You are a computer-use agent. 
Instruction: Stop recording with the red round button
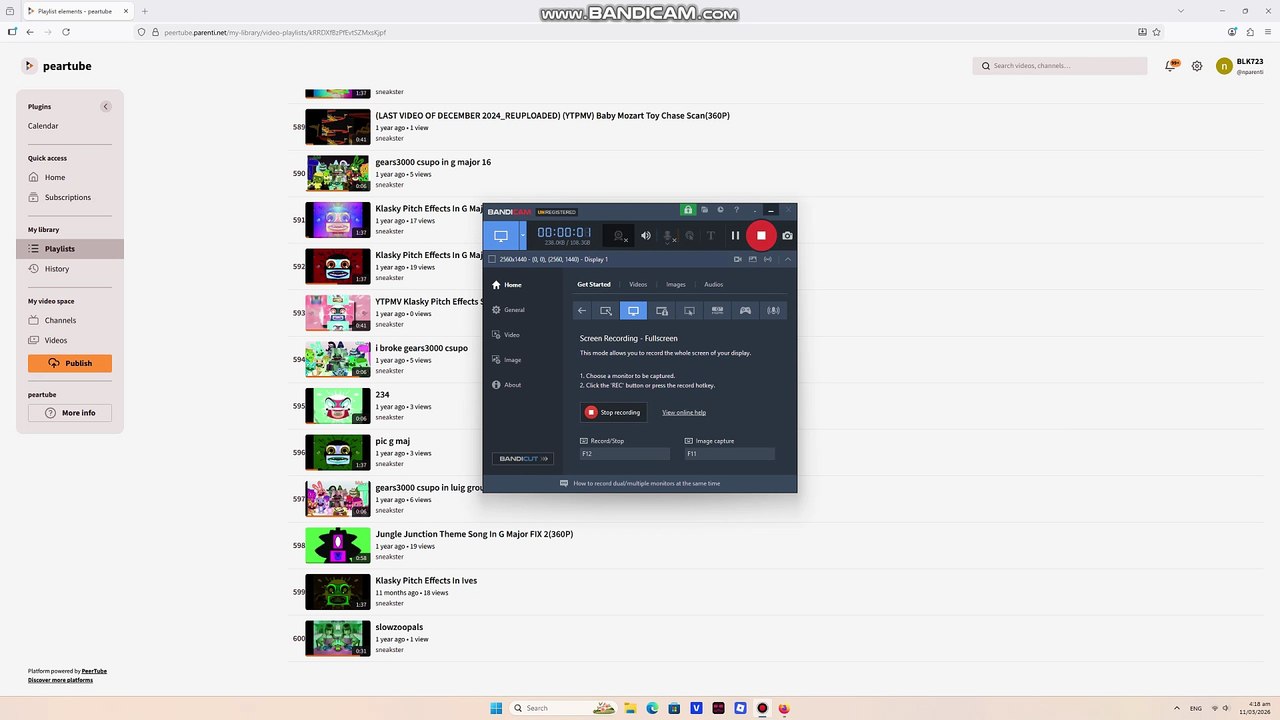pos(761,236)
